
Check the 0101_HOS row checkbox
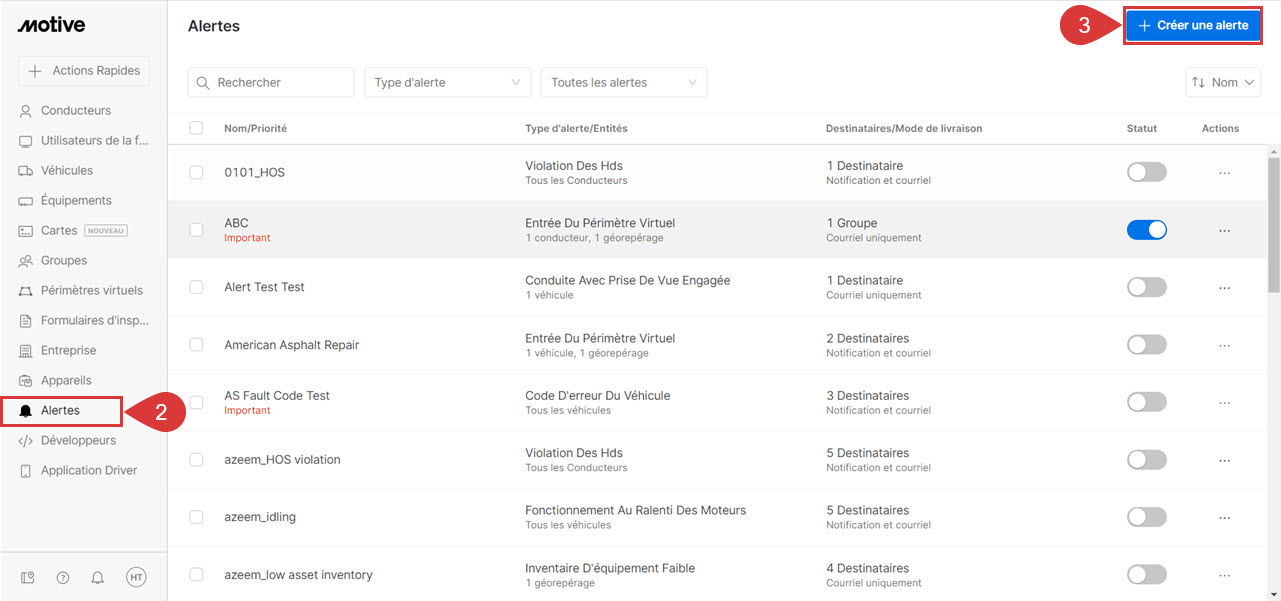196,173
